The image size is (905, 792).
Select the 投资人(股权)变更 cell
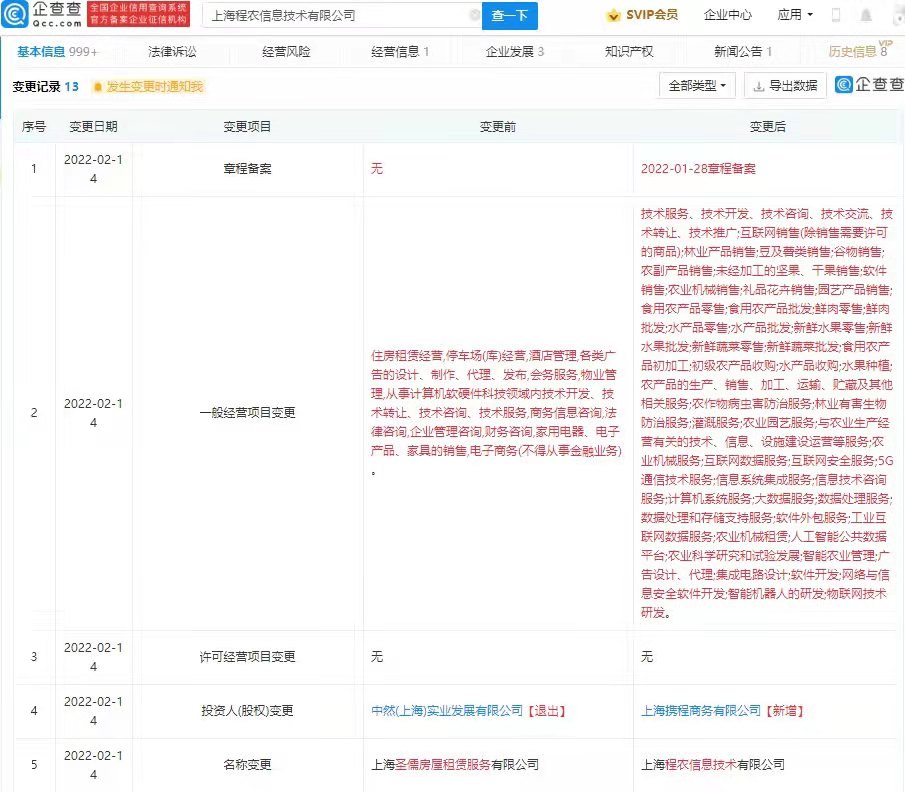point(247,711)
